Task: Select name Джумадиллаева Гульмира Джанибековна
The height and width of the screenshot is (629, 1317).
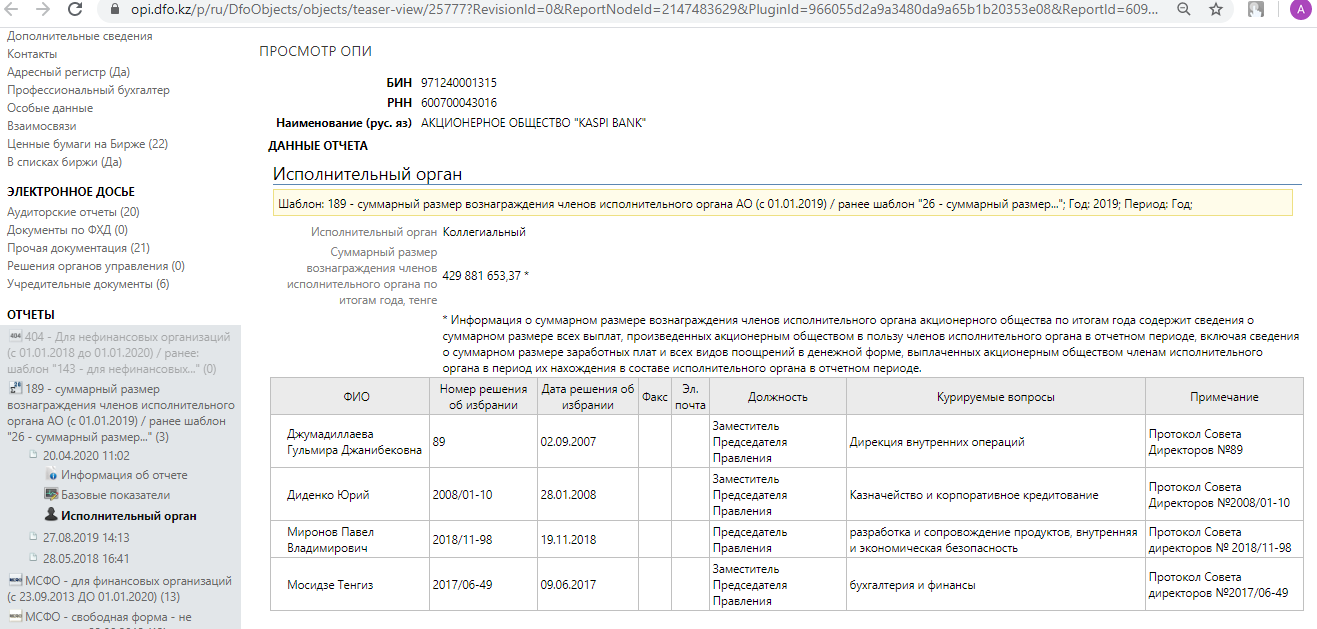Action: 354,442
